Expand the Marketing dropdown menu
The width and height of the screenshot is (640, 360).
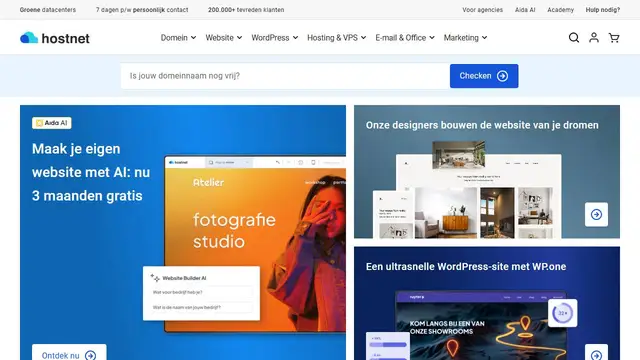coord(465,38)
